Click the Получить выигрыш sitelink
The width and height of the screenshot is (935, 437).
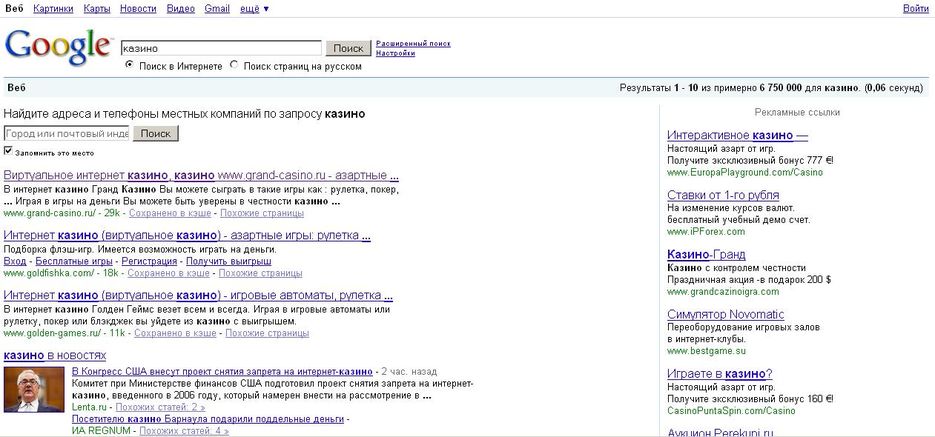[x=228, y=261]
